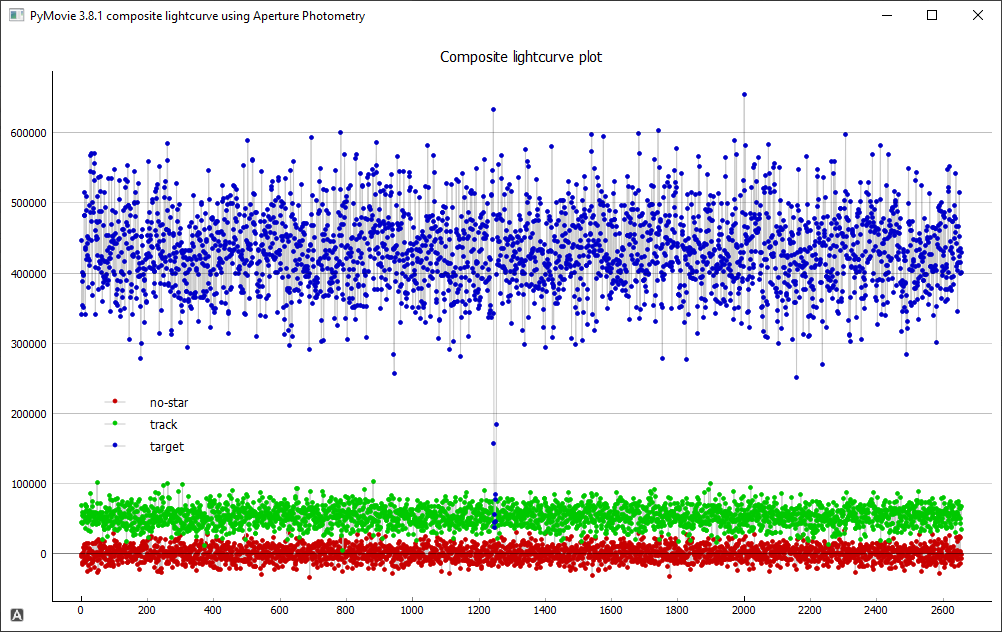Viewport: 1002px width, 632px height.
Task: Select the 'track' legend label
Action: point(163,425)
